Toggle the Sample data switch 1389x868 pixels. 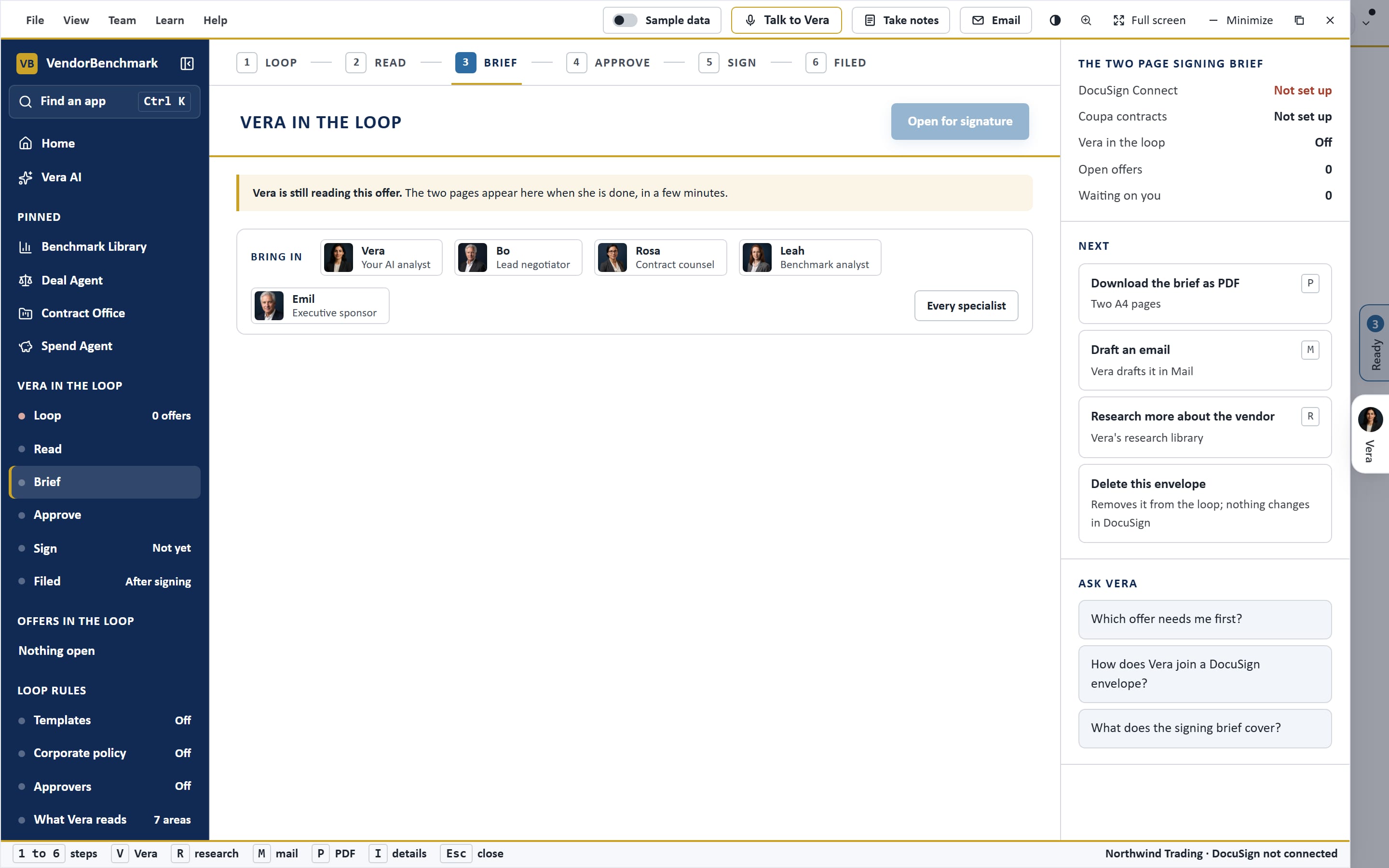(625, 20)
